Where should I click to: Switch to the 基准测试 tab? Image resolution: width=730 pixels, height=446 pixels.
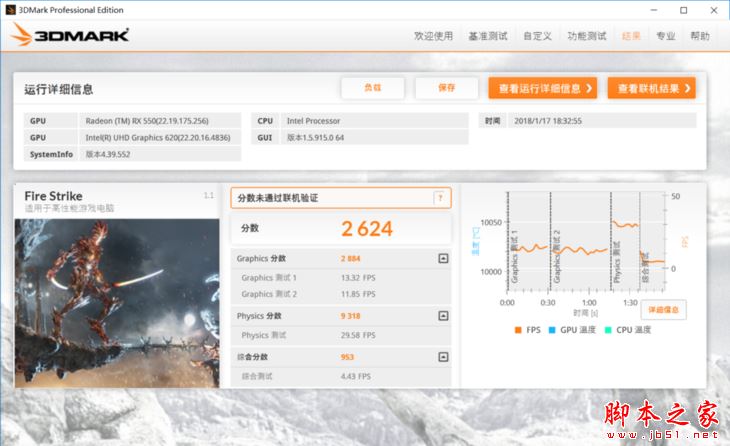pos(488,36)
